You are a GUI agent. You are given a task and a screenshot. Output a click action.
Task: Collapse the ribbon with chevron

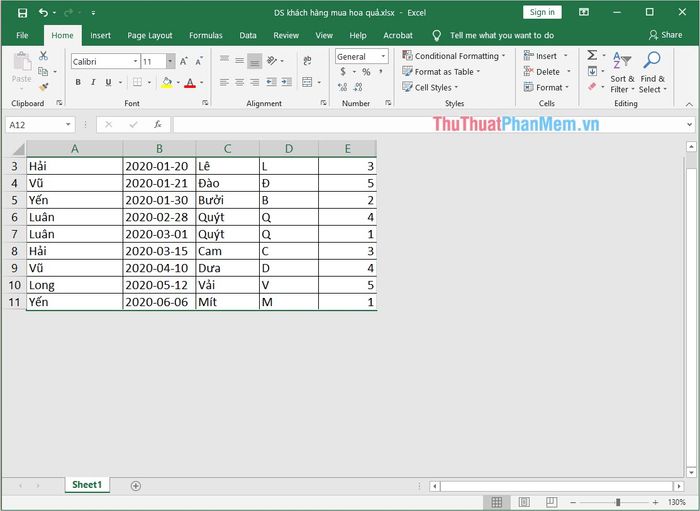[x=689, y=104]
